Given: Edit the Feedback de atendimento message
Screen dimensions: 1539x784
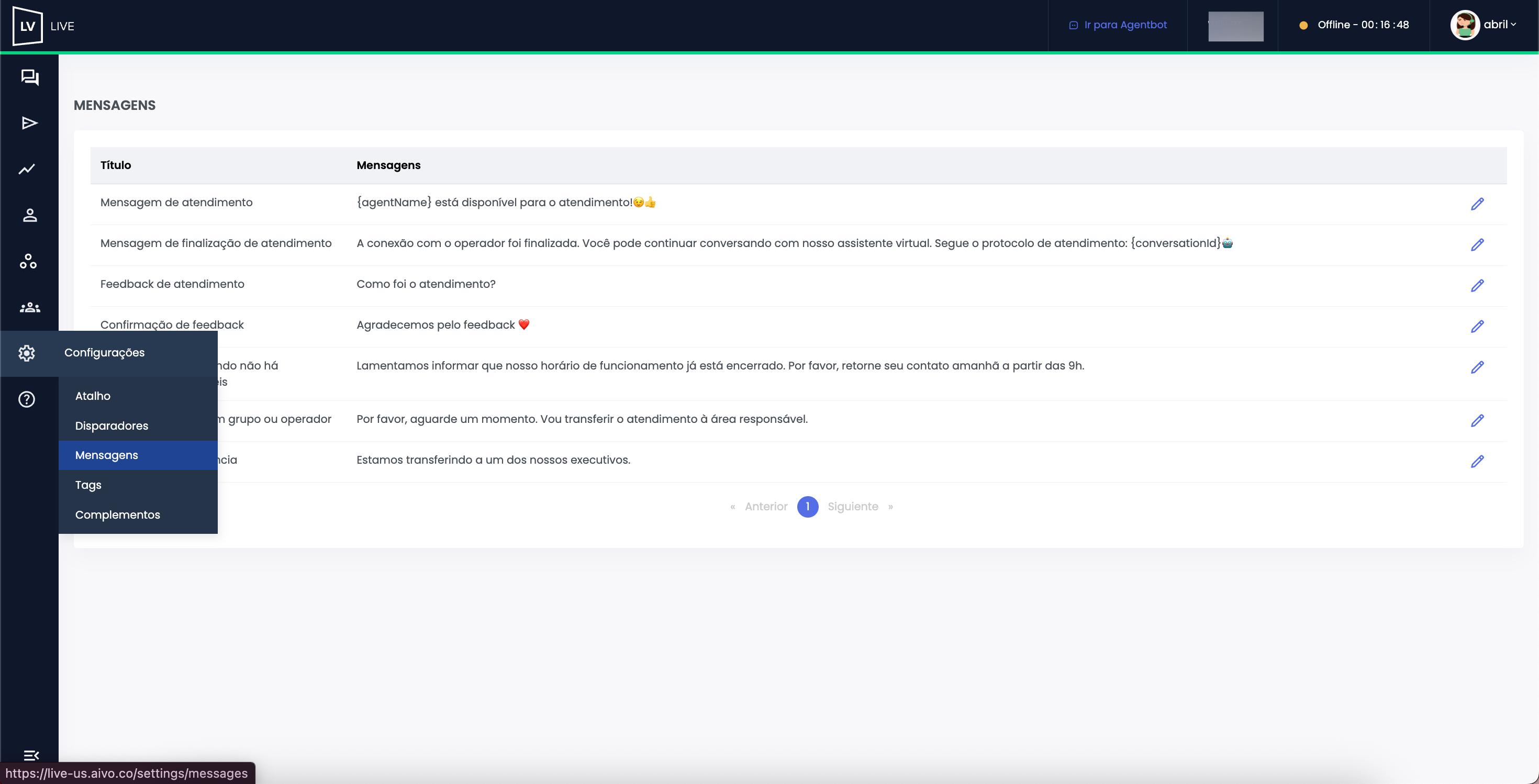Looking at the screenshot, I should pos(1477,286).
